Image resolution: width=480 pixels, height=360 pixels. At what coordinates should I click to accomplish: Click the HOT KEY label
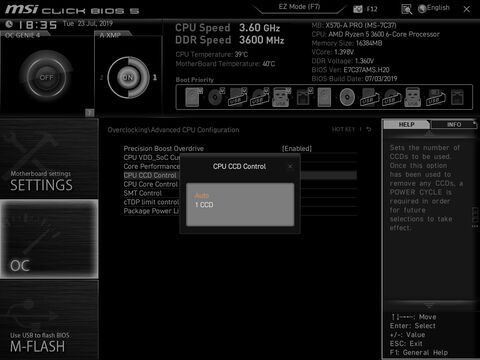click(343, 129)
